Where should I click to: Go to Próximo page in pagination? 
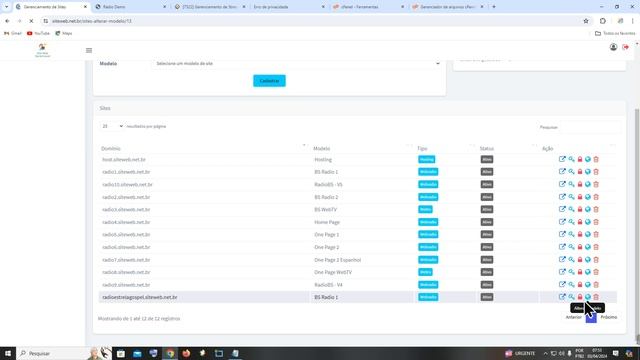(x=609, y=317)
